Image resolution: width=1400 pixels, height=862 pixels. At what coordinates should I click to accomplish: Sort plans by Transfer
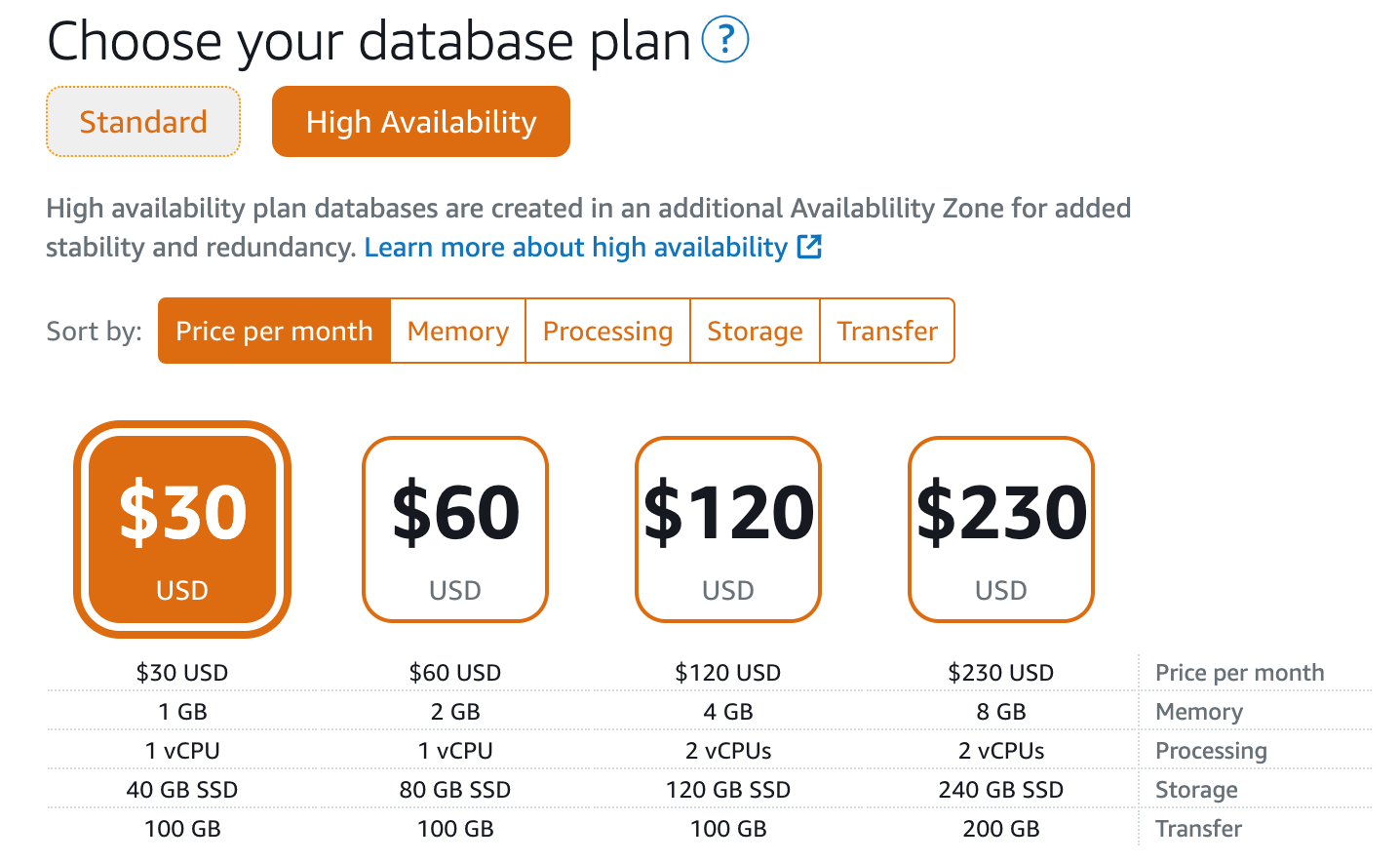[x=886, y=331]
